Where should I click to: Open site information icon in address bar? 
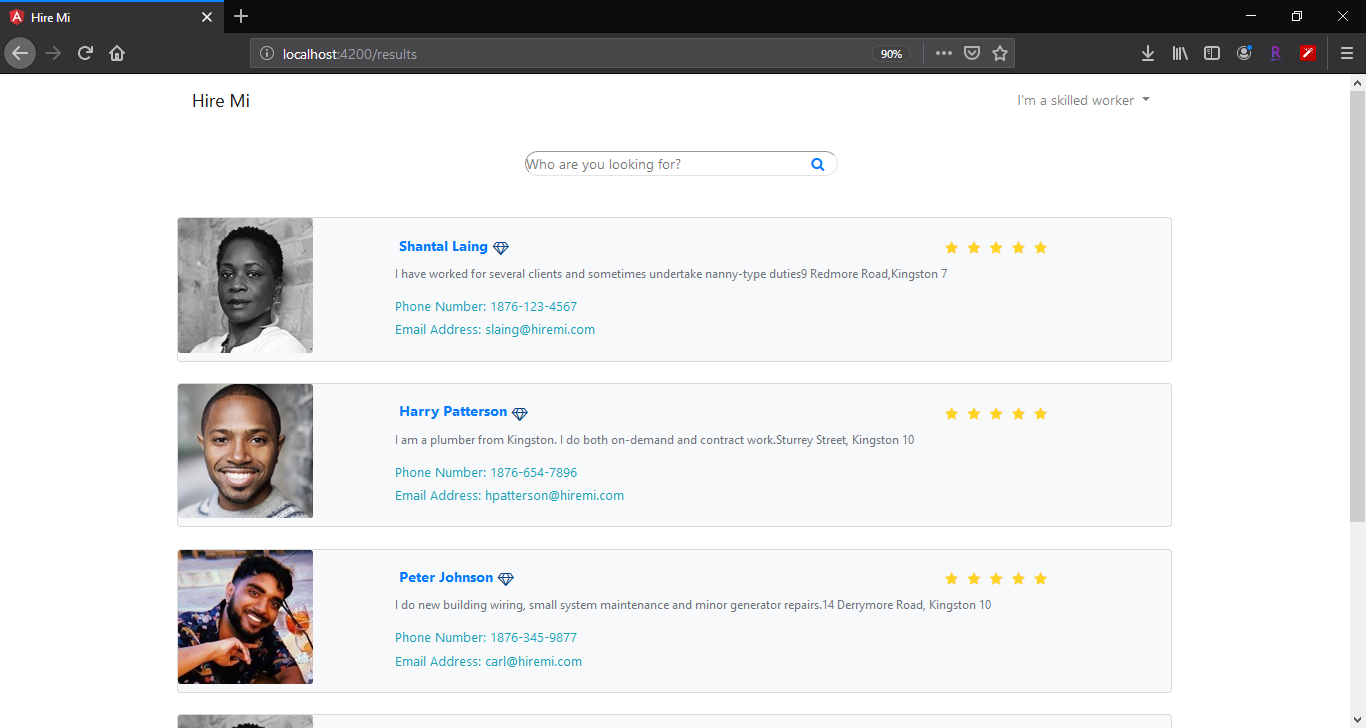[x=267, y=54]
